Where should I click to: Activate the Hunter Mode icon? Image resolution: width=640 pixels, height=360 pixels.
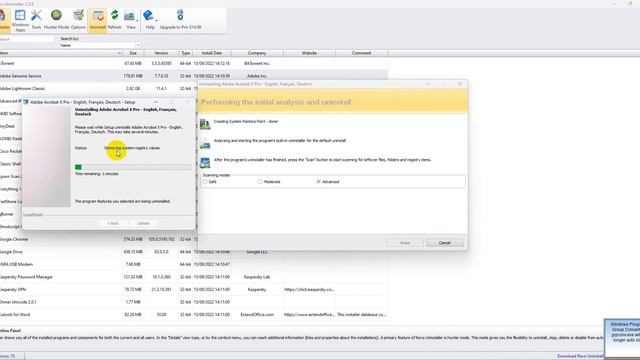pyautogui.click(x=56, y=20)
